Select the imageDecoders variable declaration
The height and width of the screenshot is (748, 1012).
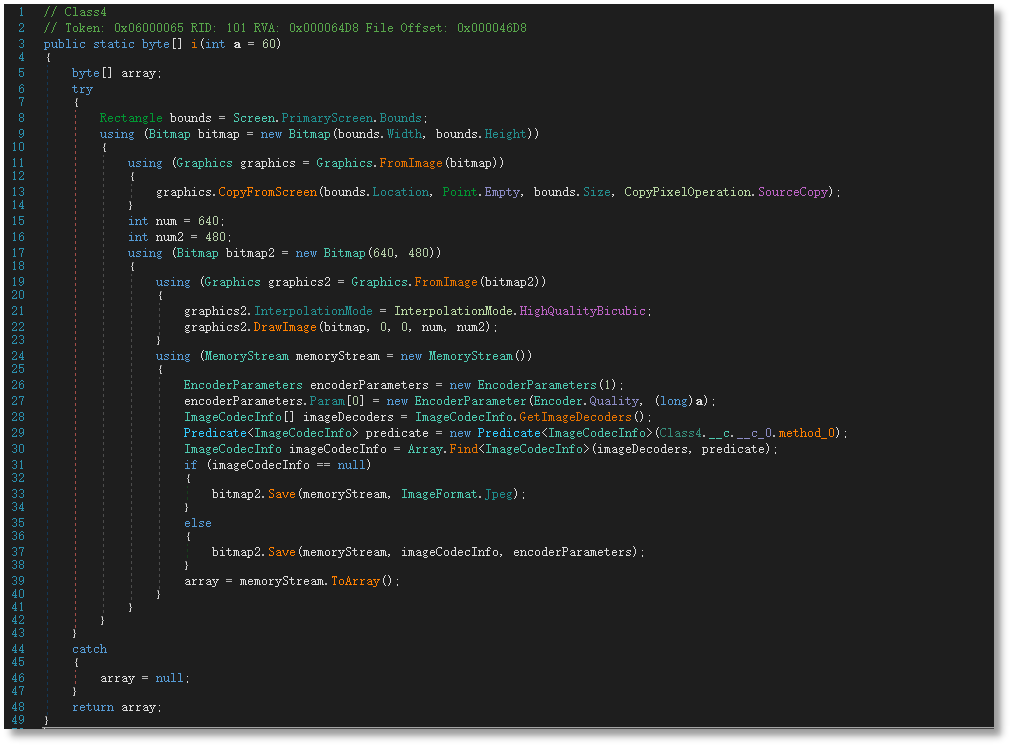(348, 417)
